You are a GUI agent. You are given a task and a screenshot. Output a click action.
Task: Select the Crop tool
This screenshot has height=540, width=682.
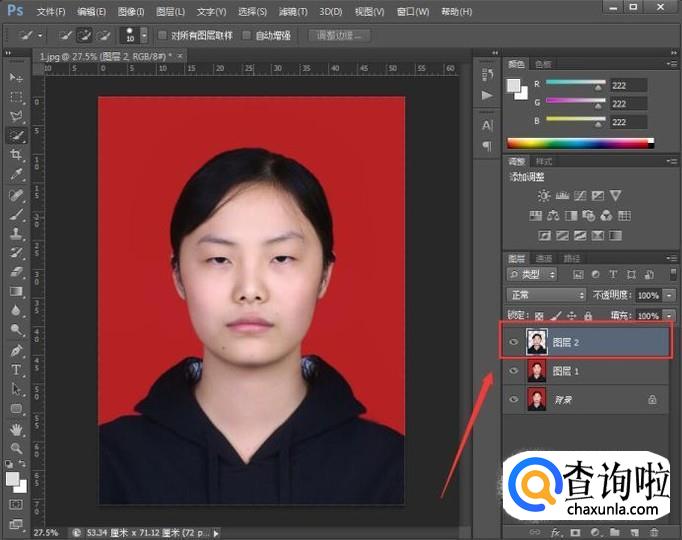16,155
